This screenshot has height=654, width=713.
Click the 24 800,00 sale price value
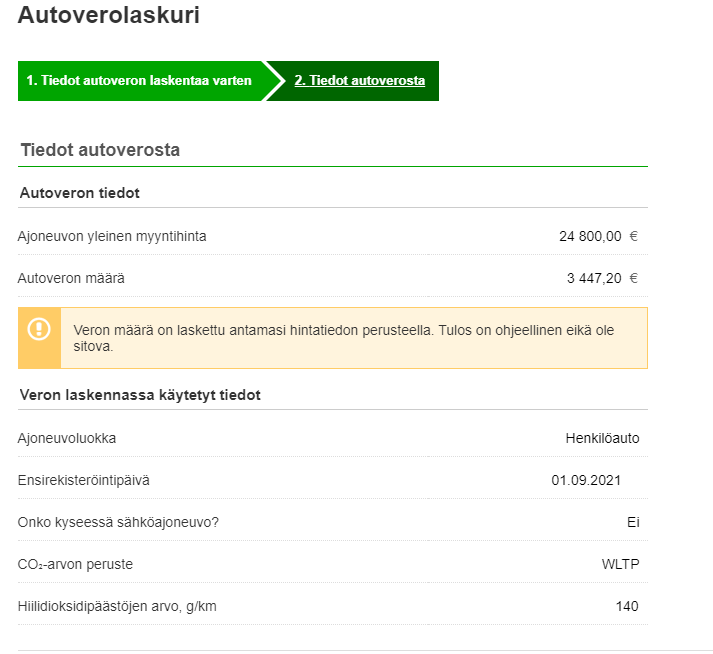(590, 237)
